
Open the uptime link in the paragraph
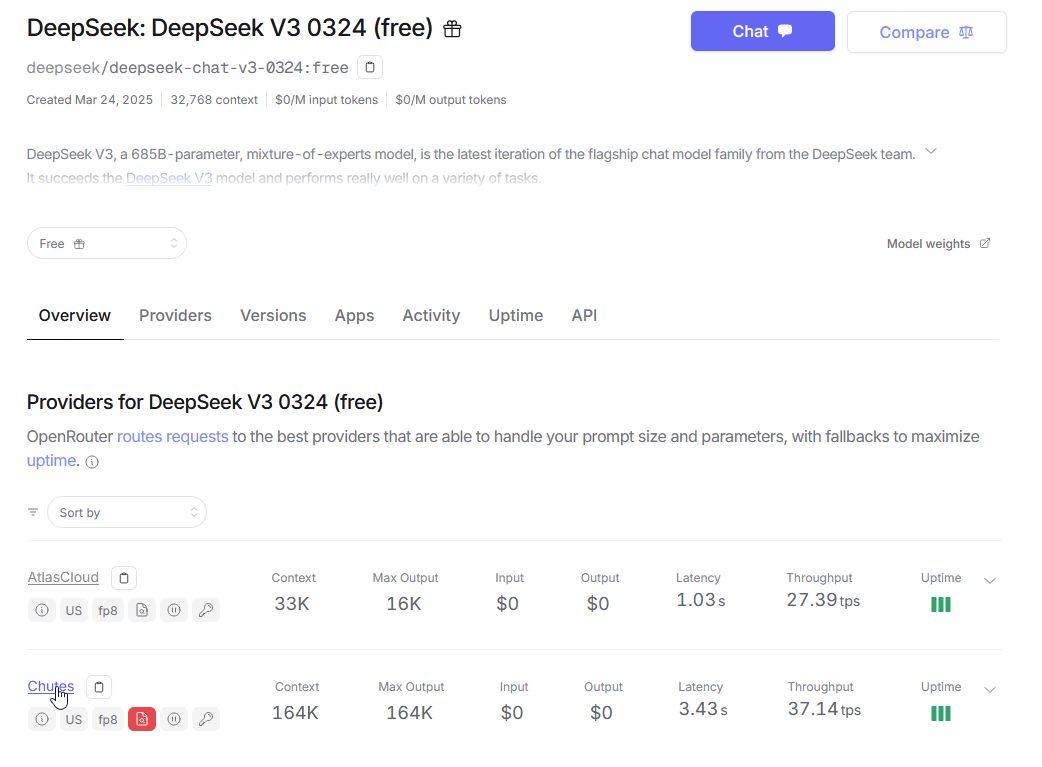51,461
